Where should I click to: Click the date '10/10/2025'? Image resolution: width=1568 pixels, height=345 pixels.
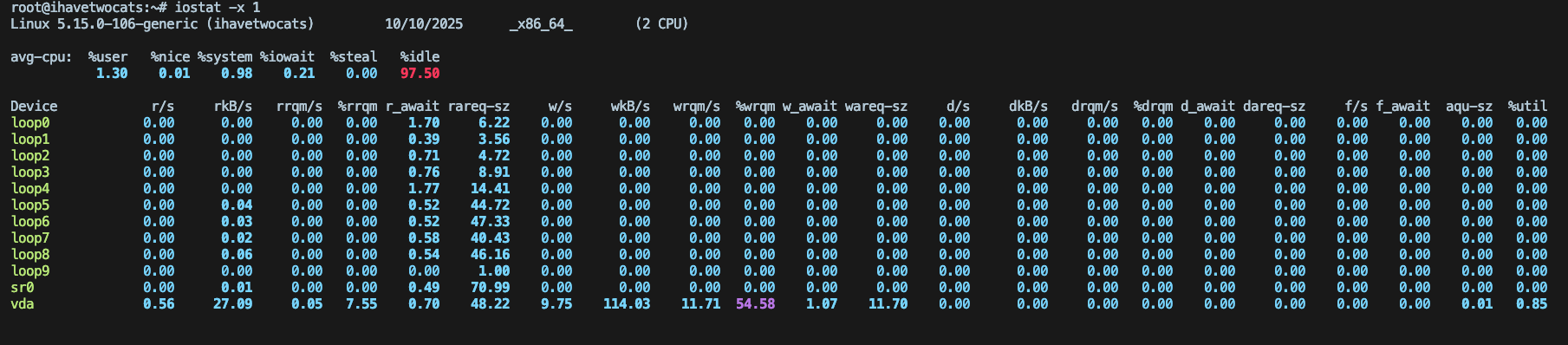[x=424, y=24]
